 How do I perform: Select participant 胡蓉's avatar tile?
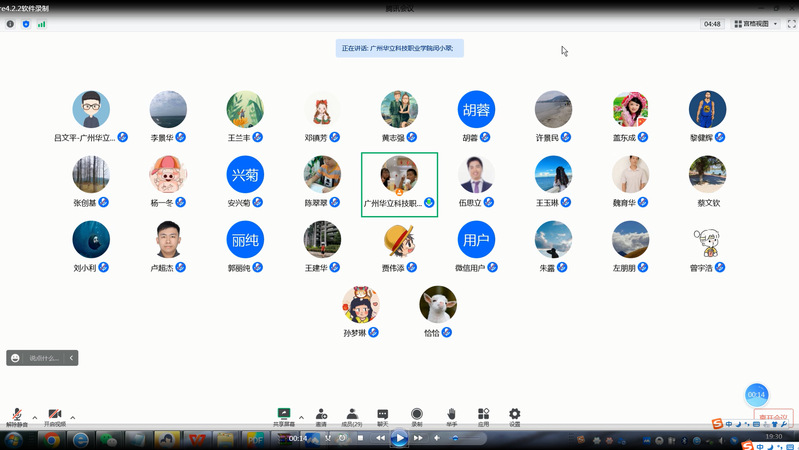point(476,109)
